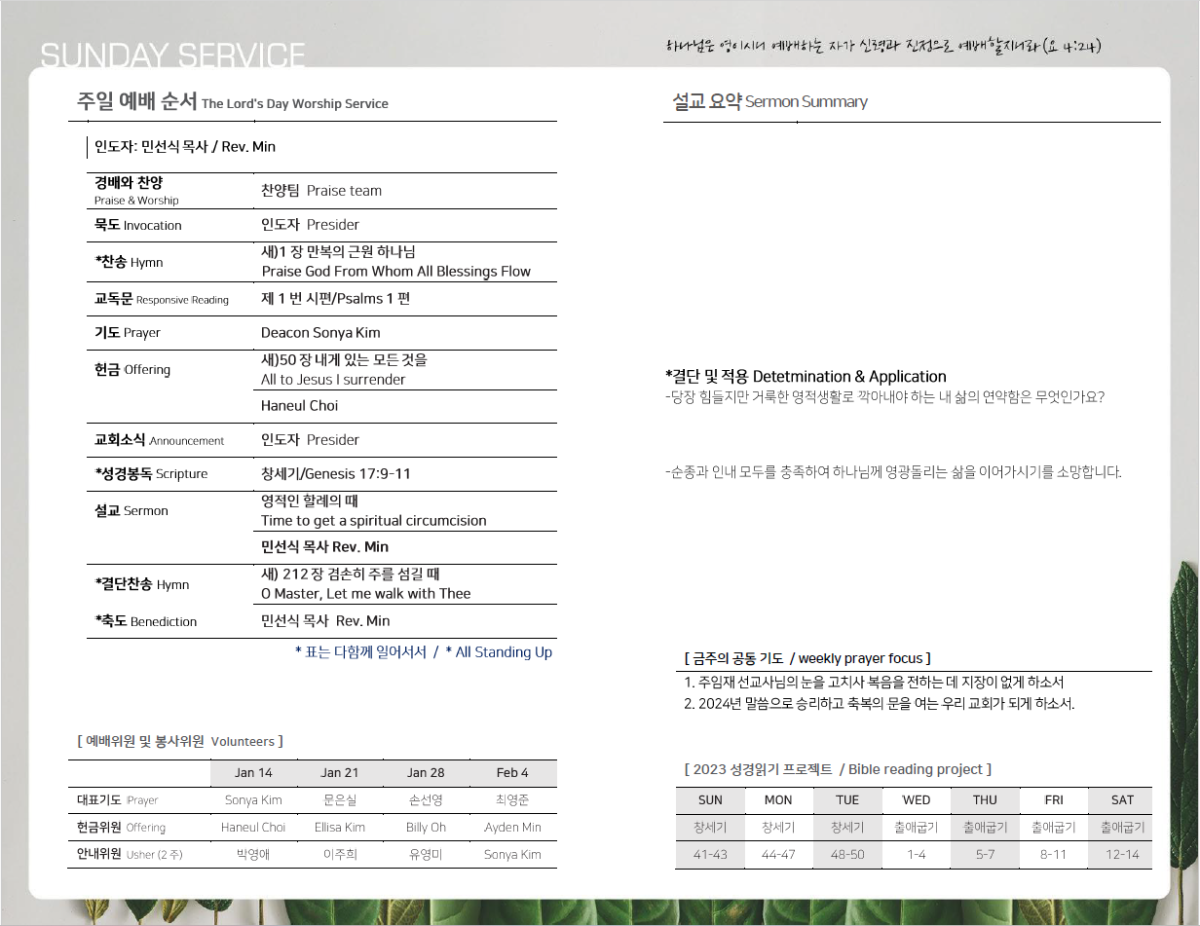Click 'Ayden Min' in the volunteers table
The image size is (1200, 926).
click(513, 827)
